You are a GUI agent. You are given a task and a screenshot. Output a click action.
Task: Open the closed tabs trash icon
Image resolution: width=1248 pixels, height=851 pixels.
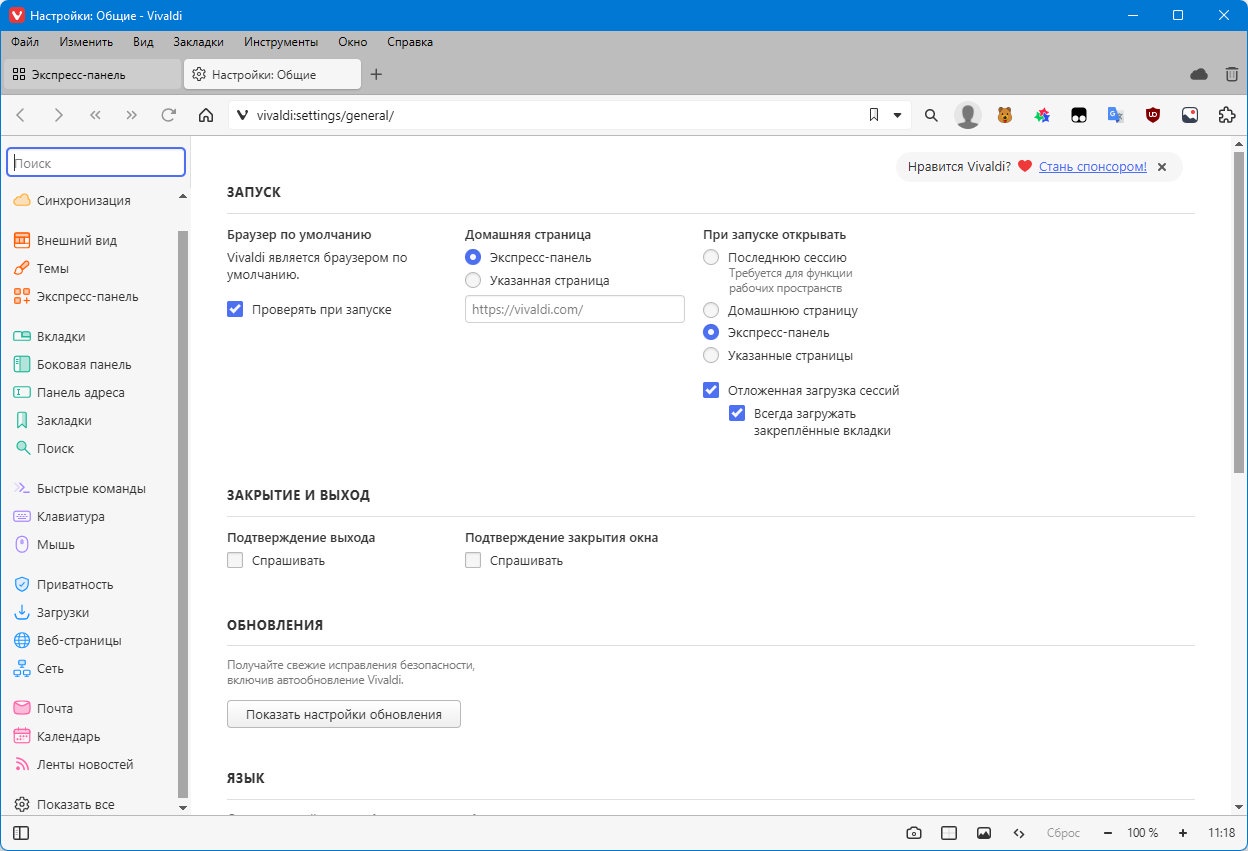point(1232,74)
